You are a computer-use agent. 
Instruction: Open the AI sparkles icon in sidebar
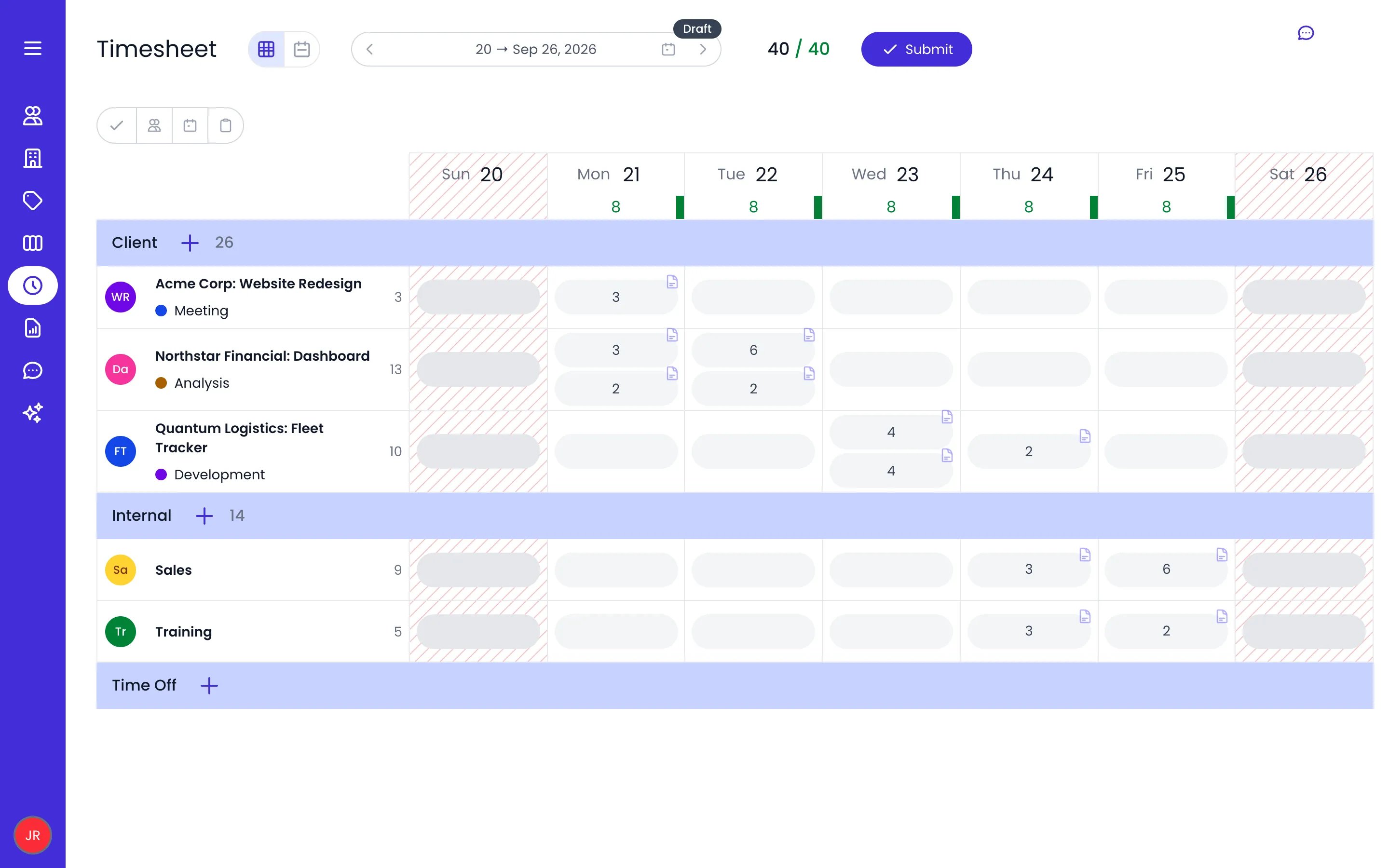click(x=33, y=413)
